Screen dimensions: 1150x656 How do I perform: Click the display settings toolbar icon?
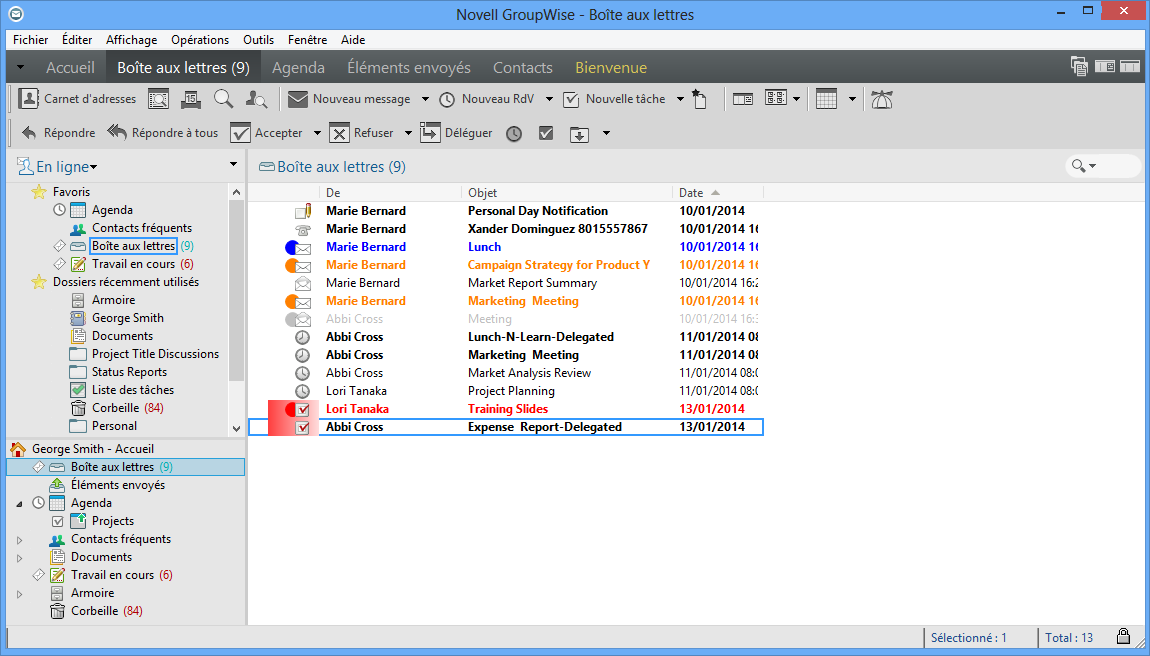tap(776, 98)
